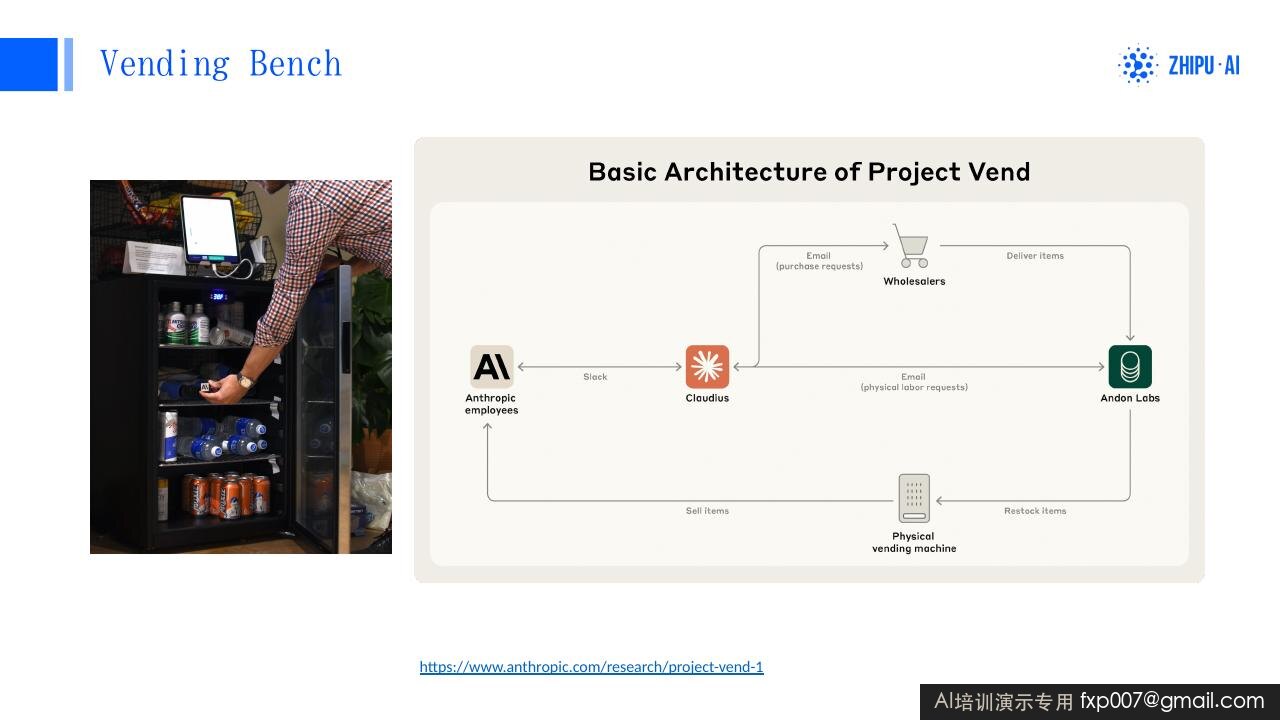Click the Claudius starburst icon
The image size is (1280, 720).
coord(707,367)
